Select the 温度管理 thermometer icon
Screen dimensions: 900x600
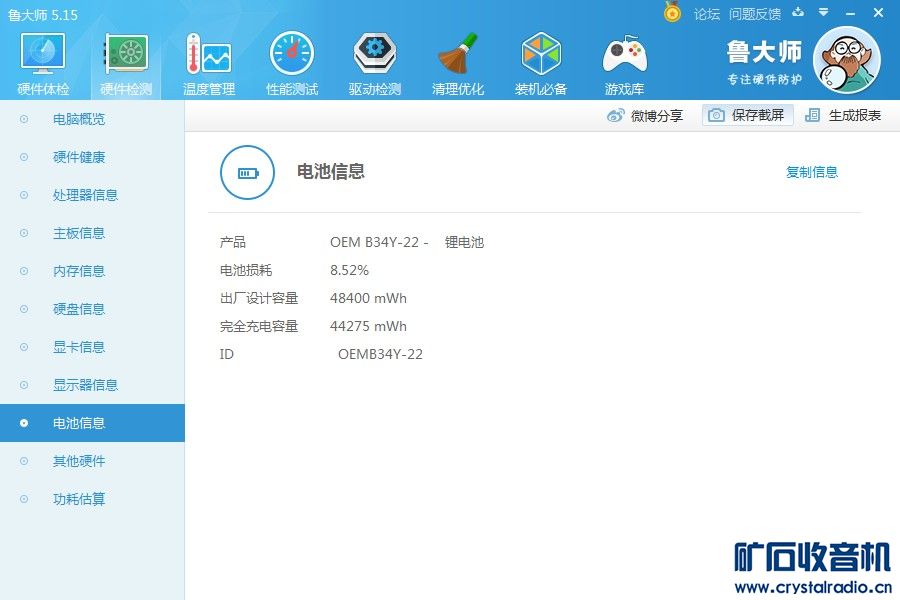pyautogui.click(x=208, y=57)
